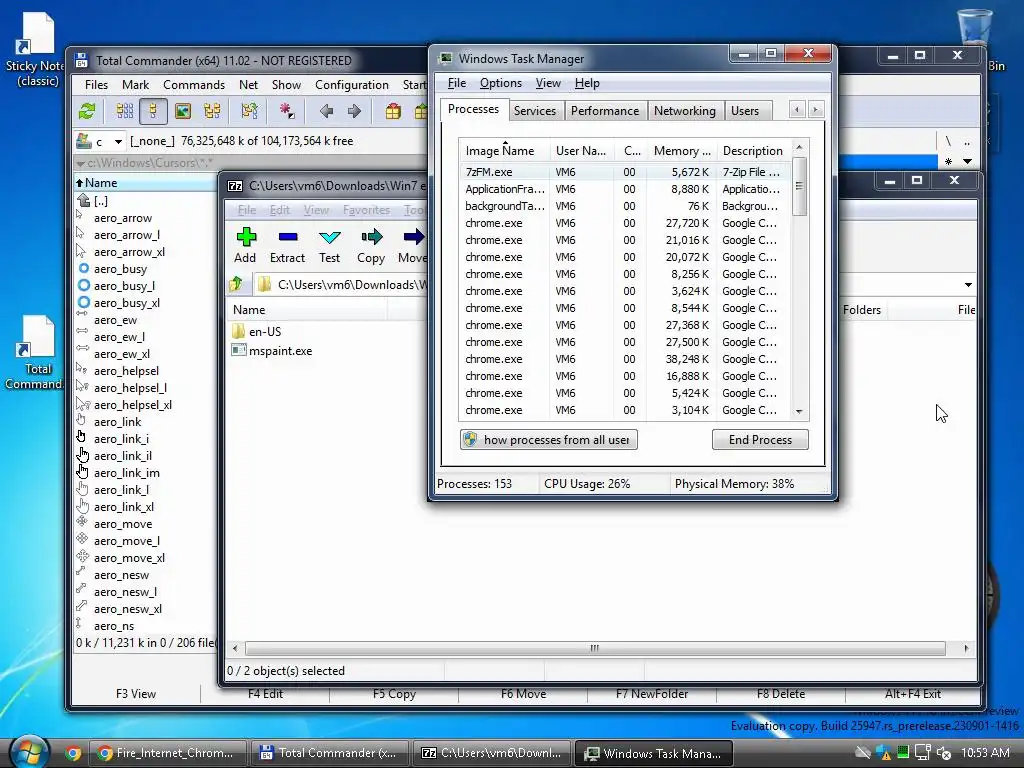Click the asterisk directory hotlist button in Total Commander
The height and width of the screenshot is (768, 1024).
pyautogui.click(x=948, y=161)
